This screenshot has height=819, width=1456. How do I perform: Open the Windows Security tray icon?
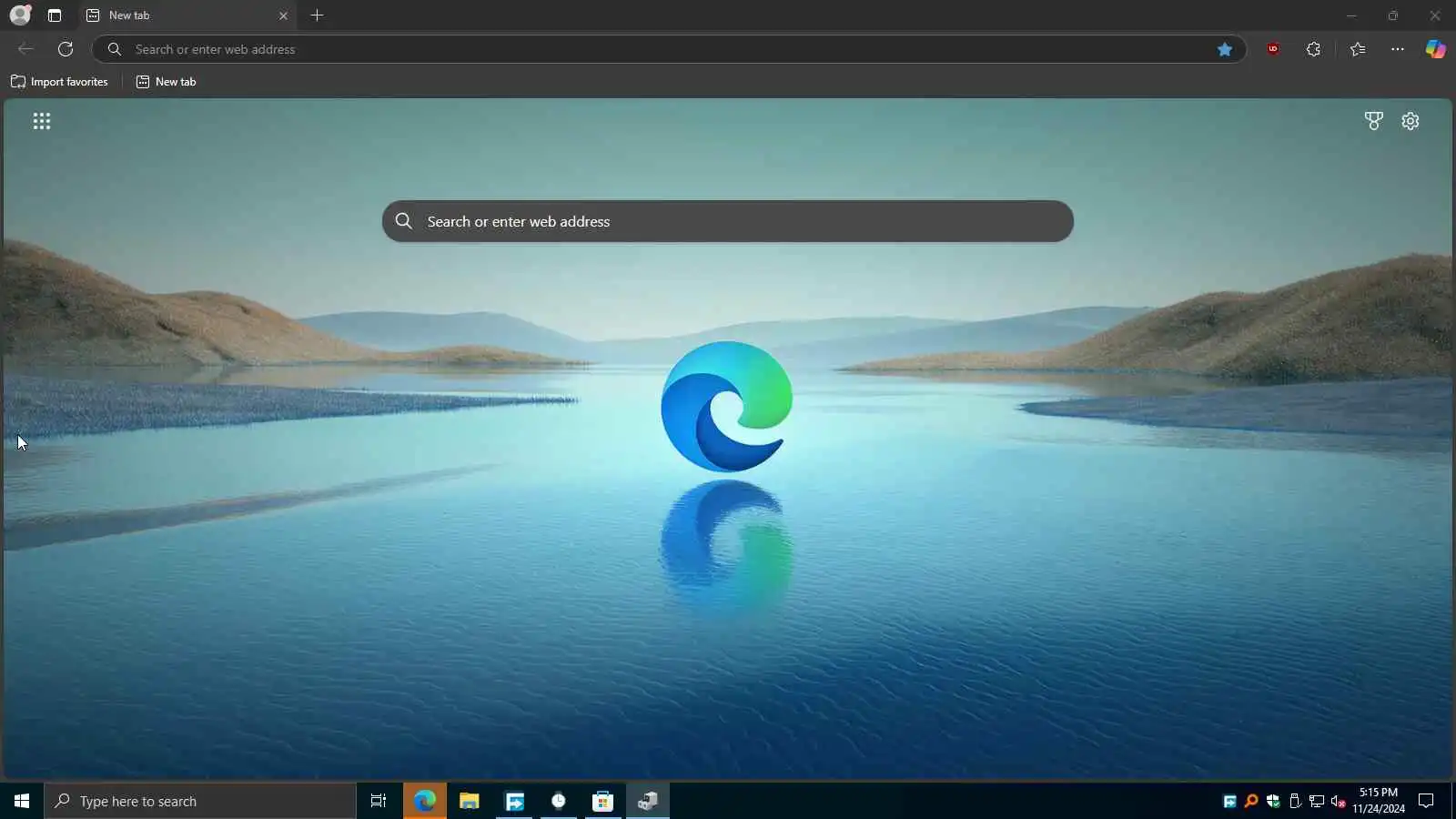1273,801
